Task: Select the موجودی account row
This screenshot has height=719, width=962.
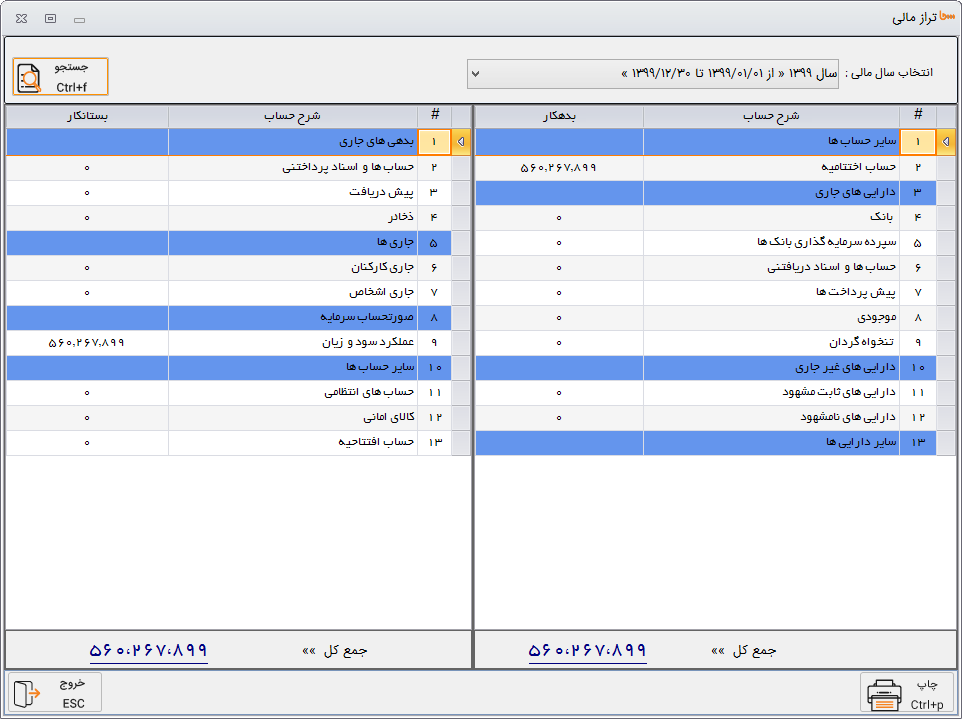Action: click(771, 317)
